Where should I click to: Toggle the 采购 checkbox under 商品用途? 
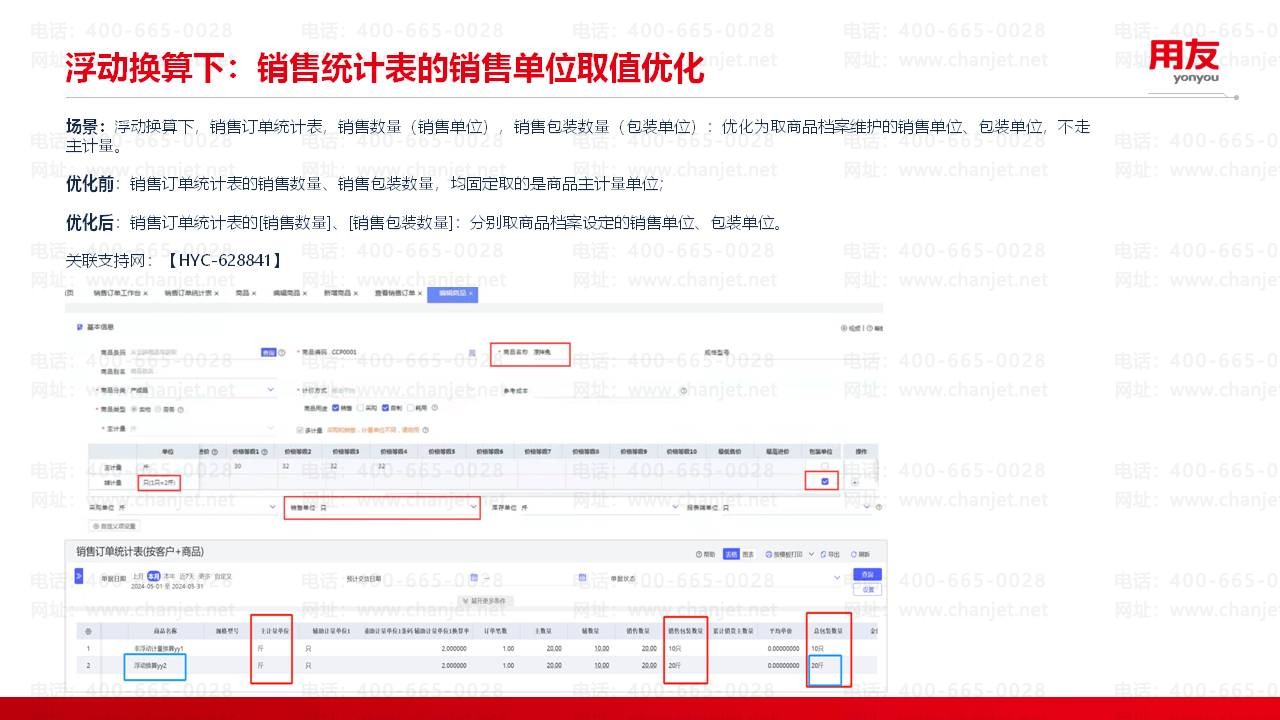point(360,408)
